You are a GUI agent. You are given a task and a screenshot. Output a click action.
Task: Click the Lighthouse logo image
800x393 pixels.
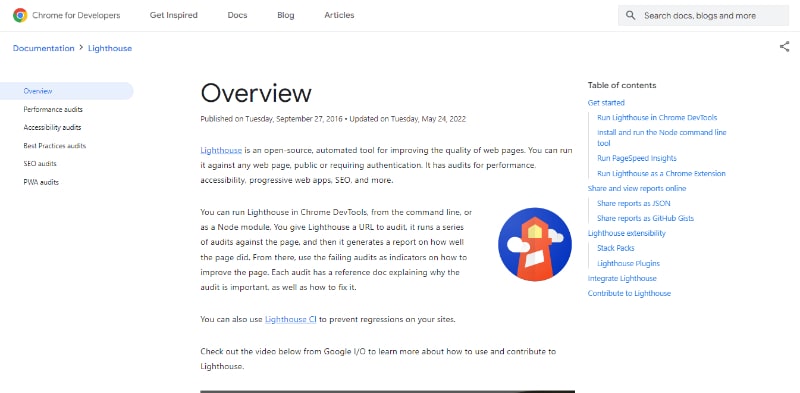[535, 244]
